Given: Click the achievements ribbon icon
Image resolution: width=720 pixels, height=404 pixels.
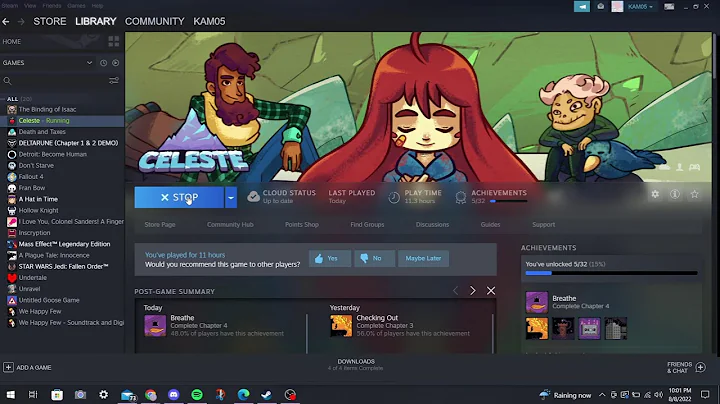Looking at the screenshot, I should pos(461,197).
